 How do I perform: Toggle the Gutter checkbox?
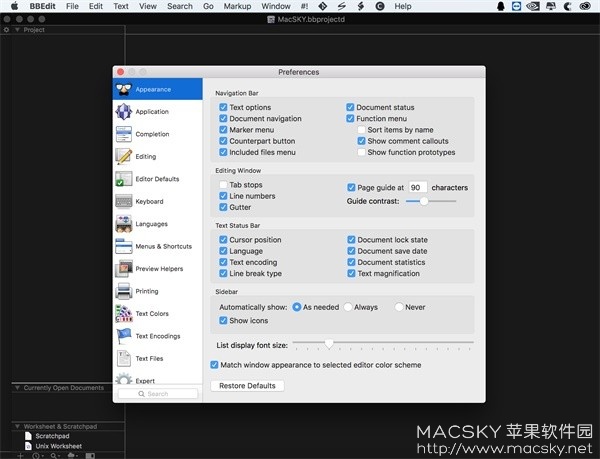223,207
